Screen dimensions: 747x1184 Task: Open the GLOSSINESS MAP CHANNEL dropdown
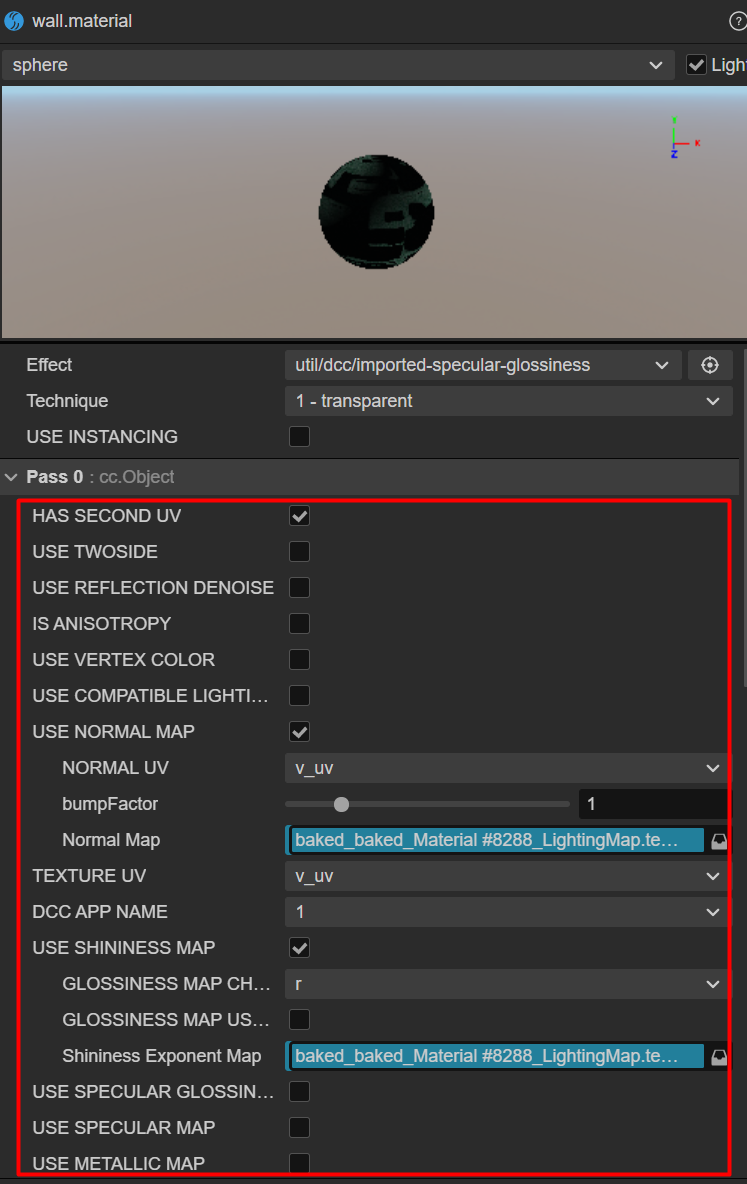pos(507,984)
